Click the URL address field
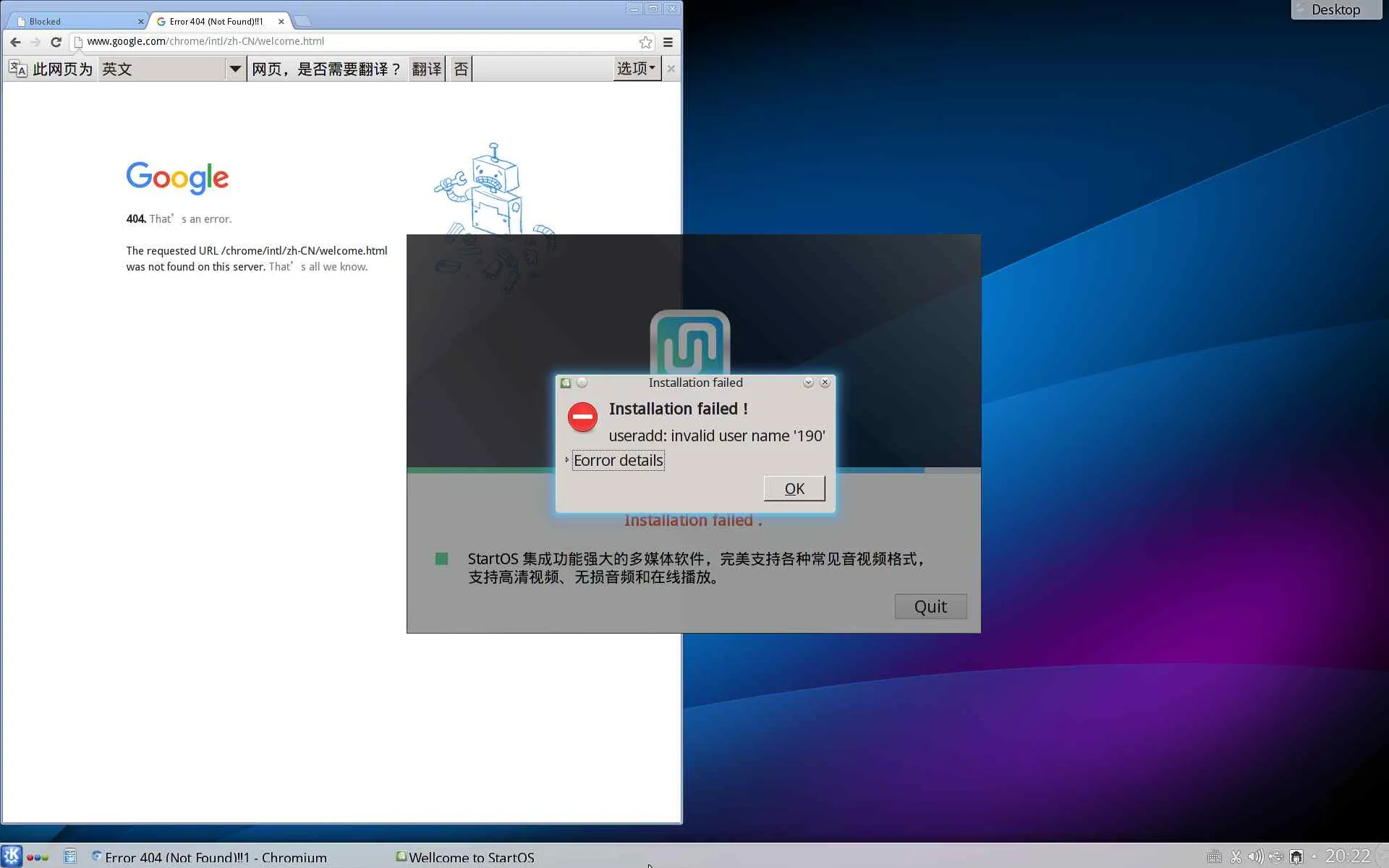 (x=362, y=41)
